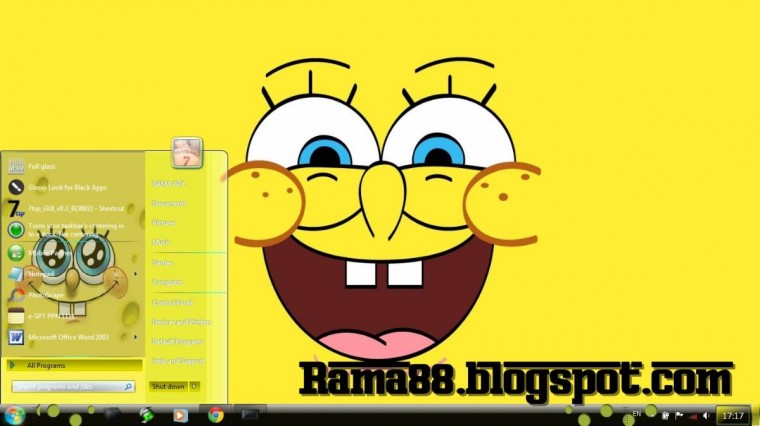Open the Shut down options arrow
Screen dimensions: 760x426
point(194,386)
